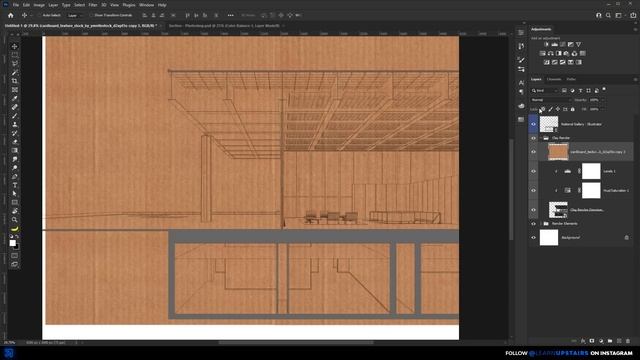
Task: Select the Gradient tool
Action: (15, 151)
